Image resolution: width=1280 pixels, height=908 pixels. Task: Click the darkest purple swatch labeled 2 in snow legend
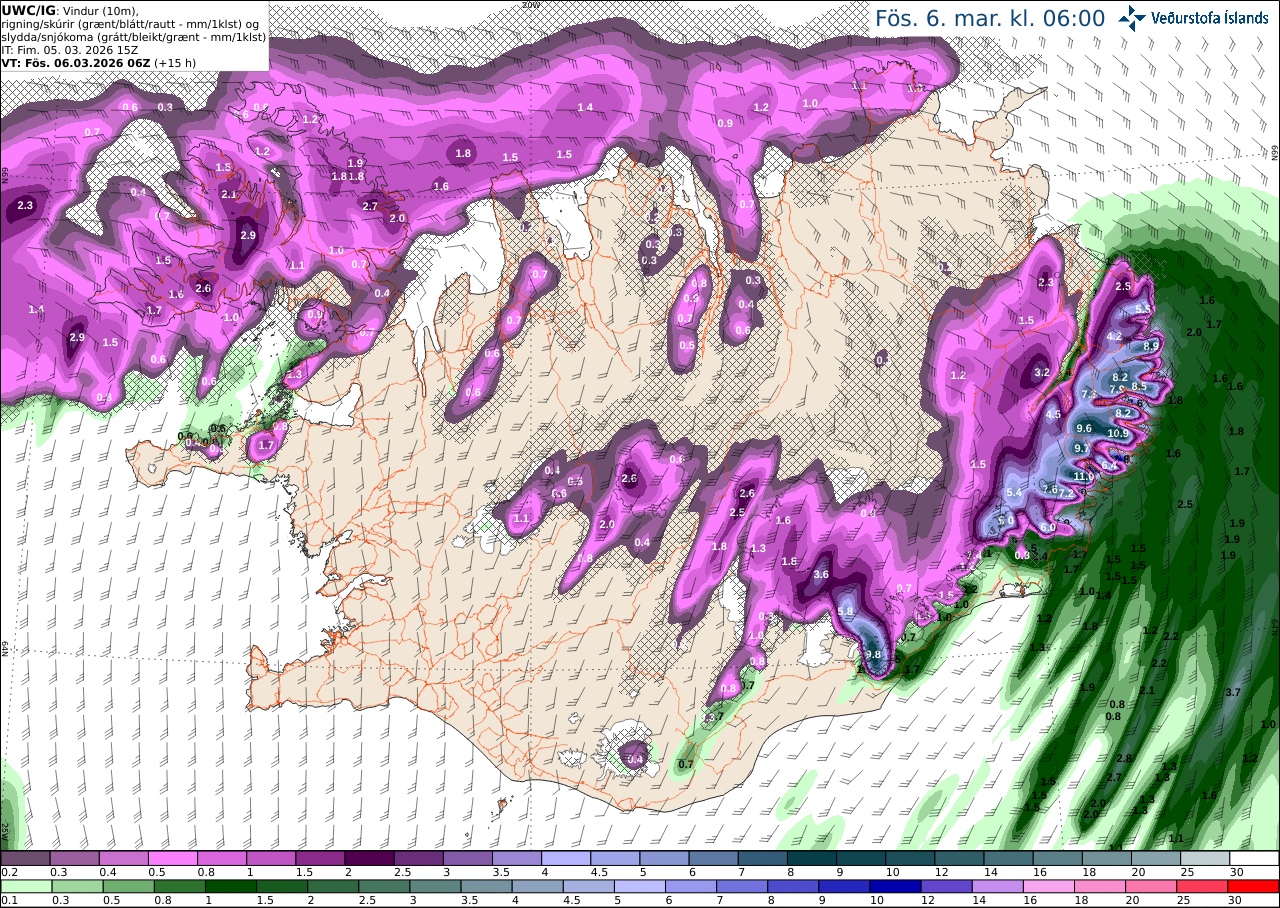pyautogui.click(x=369, y=858)
